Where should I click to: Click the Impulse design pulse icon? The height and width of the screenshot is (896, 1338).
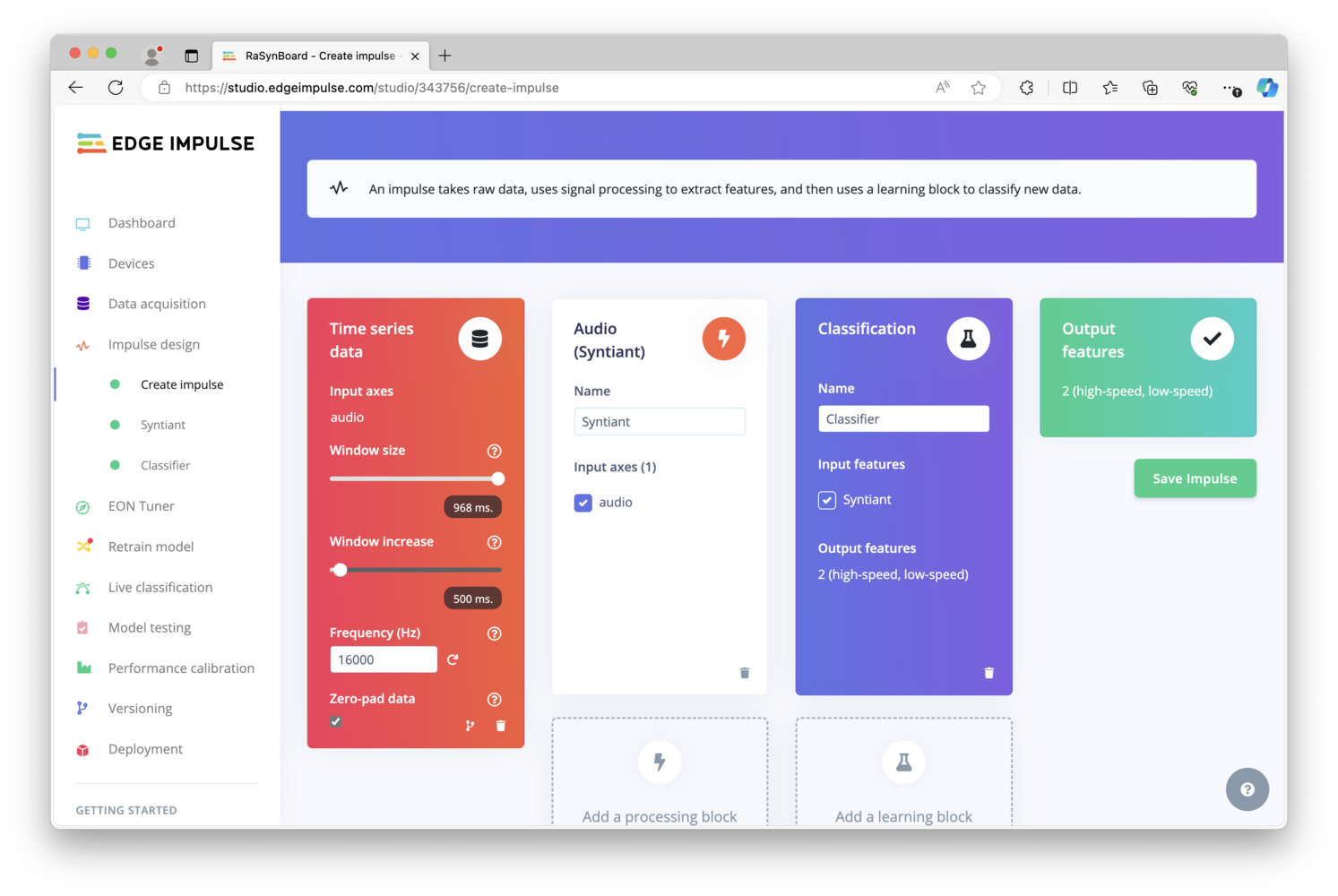click(82, 345)
